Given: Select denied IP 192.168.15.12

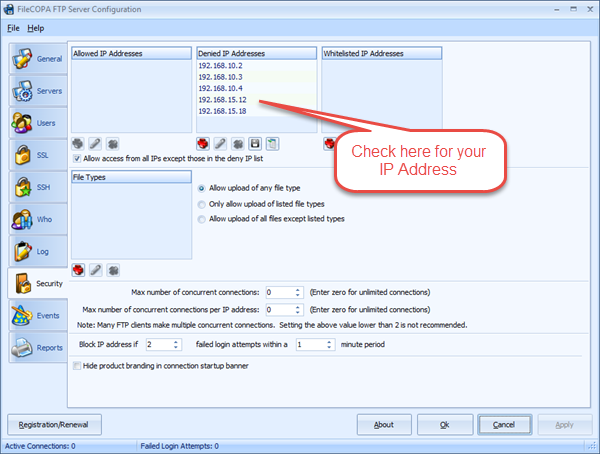Looking at the screenshot, I should 256,100.
